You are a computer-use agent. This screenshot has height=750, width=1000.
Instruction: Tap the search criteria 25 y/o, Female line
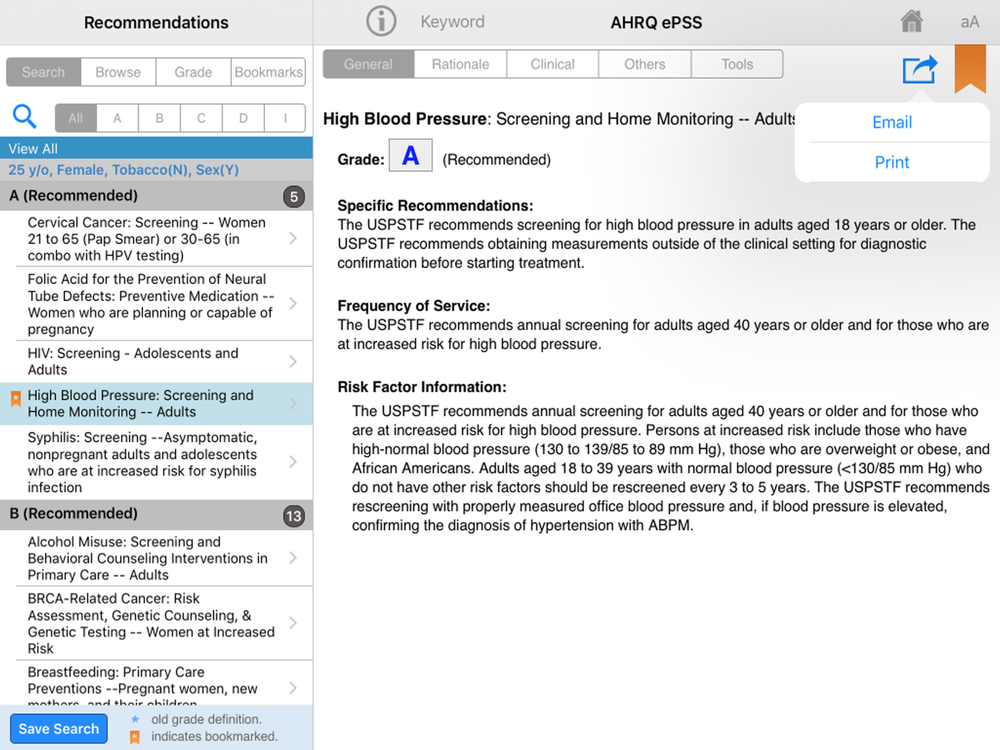(x=156, y=170)
